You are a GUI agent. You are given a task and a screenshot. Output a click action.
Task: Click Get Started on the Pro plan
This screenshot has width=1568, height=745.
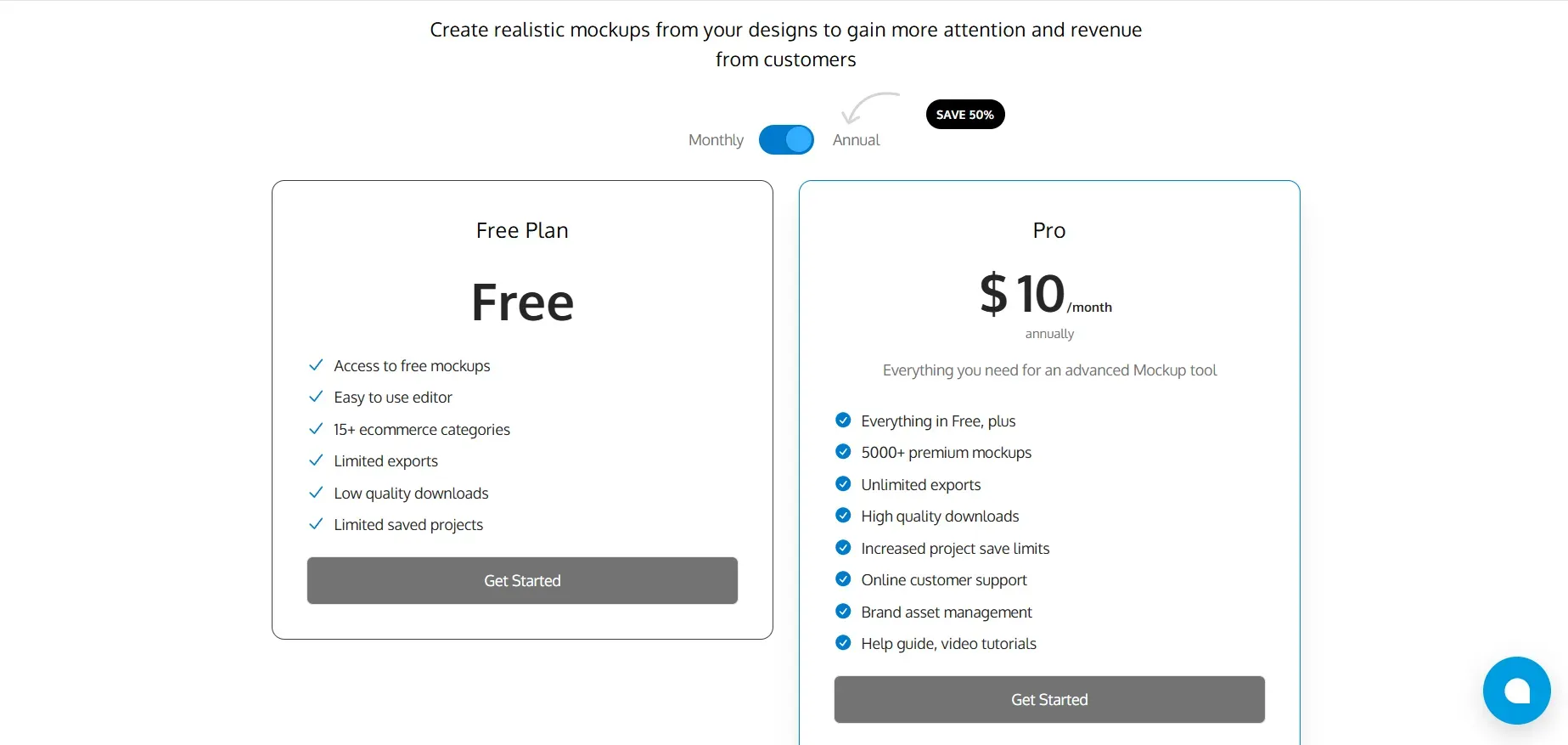(1048, 699)
